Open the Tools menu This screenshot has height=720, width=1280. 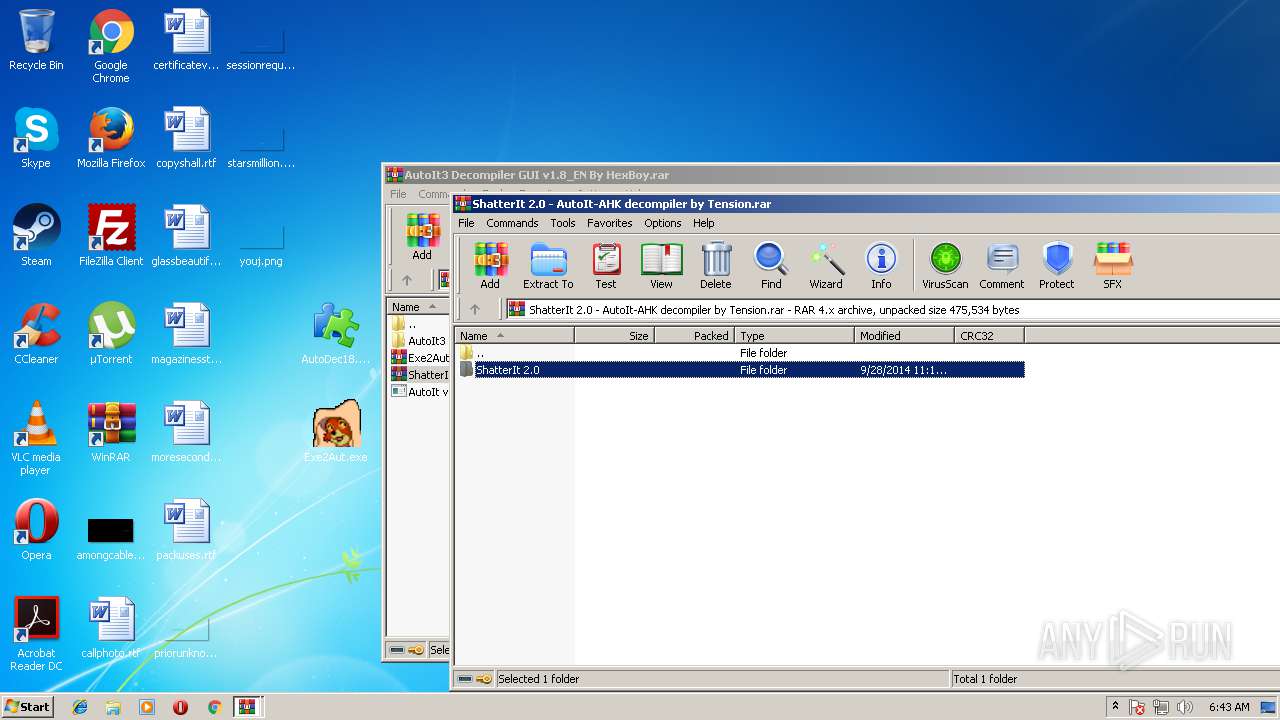(x=563, y=223)
